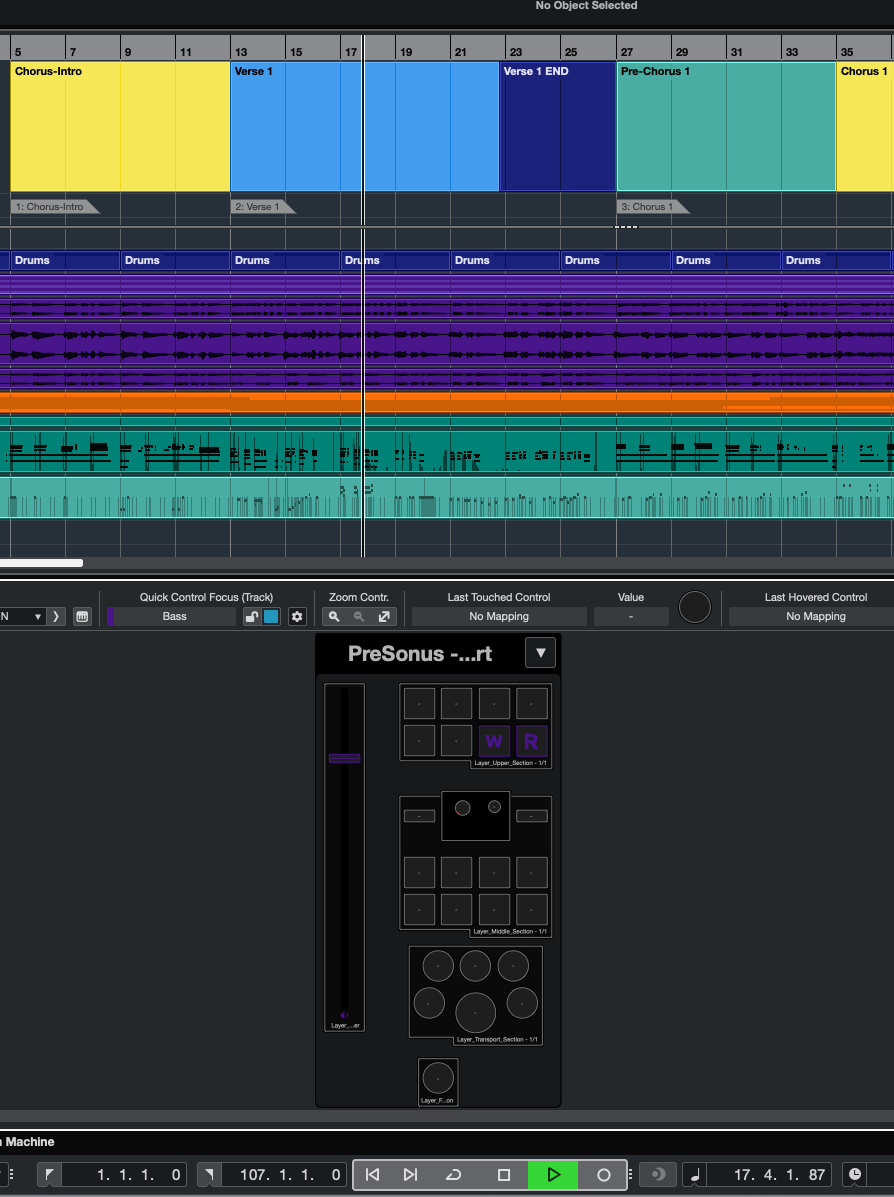The image size is (894, 1197).
Task: Toggle the quick control focus lock
Action: (251, 616)
